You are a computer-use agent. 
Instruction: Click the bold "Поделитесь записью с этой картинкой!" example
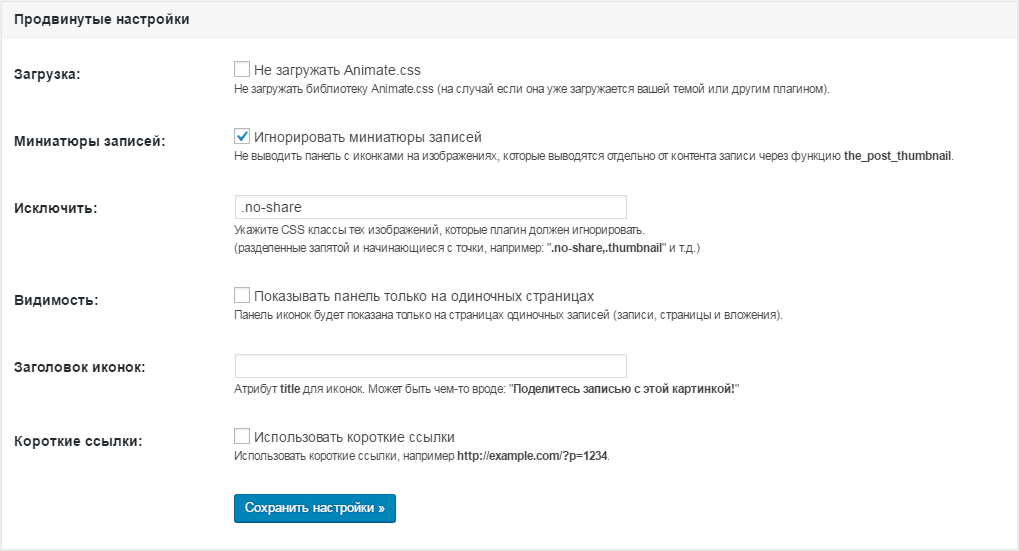[x=624, y=389]
